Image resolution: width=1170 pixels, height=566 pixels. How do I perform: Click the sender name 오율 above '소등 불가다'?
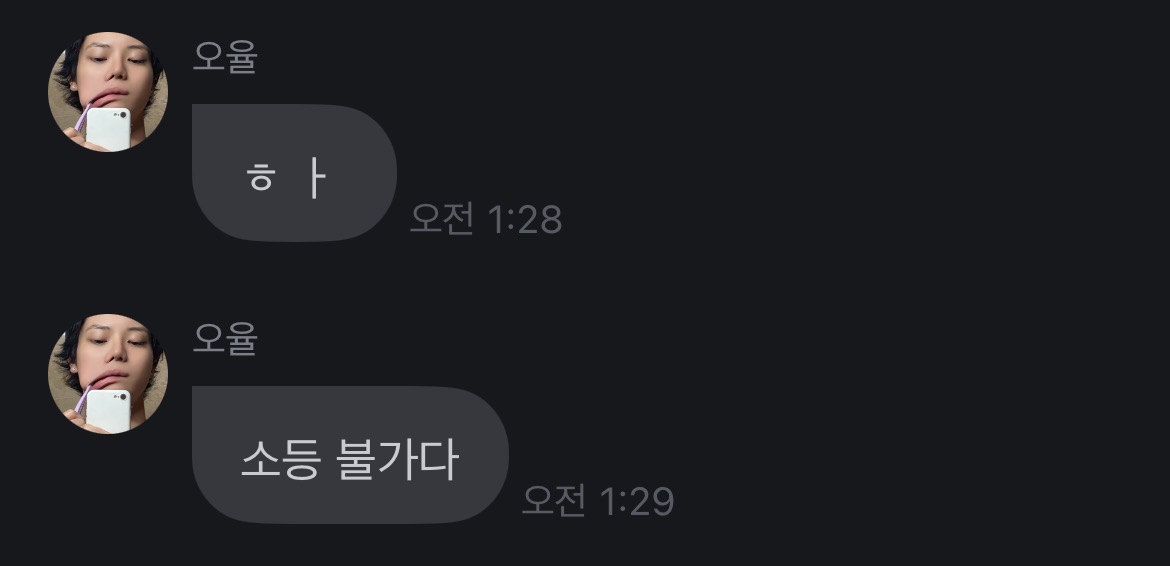(225, 339)
